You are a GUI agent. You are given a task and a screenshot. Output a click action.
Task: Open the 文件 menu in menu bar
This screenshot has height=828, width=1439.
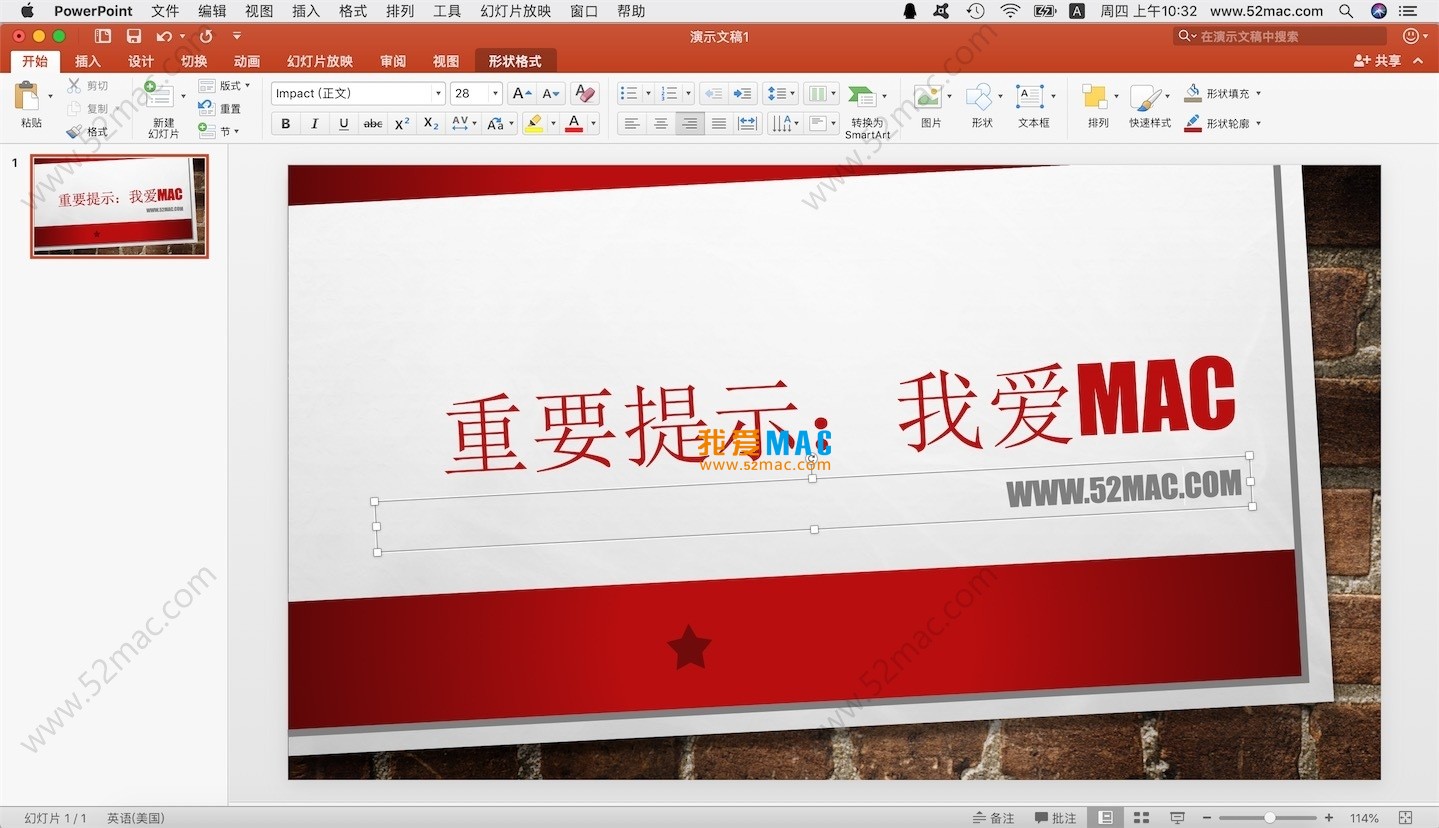coord(165,11)
